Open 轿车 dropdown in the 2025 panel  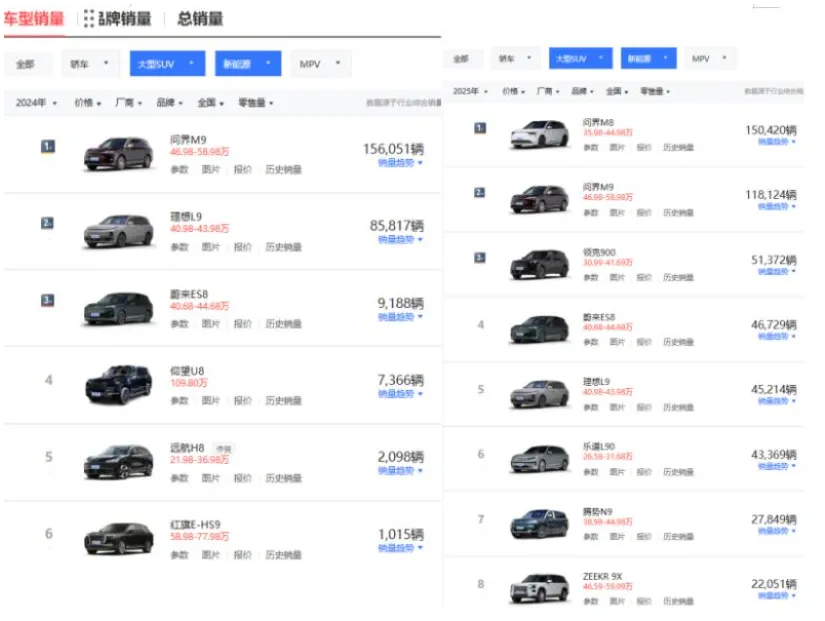515,58
